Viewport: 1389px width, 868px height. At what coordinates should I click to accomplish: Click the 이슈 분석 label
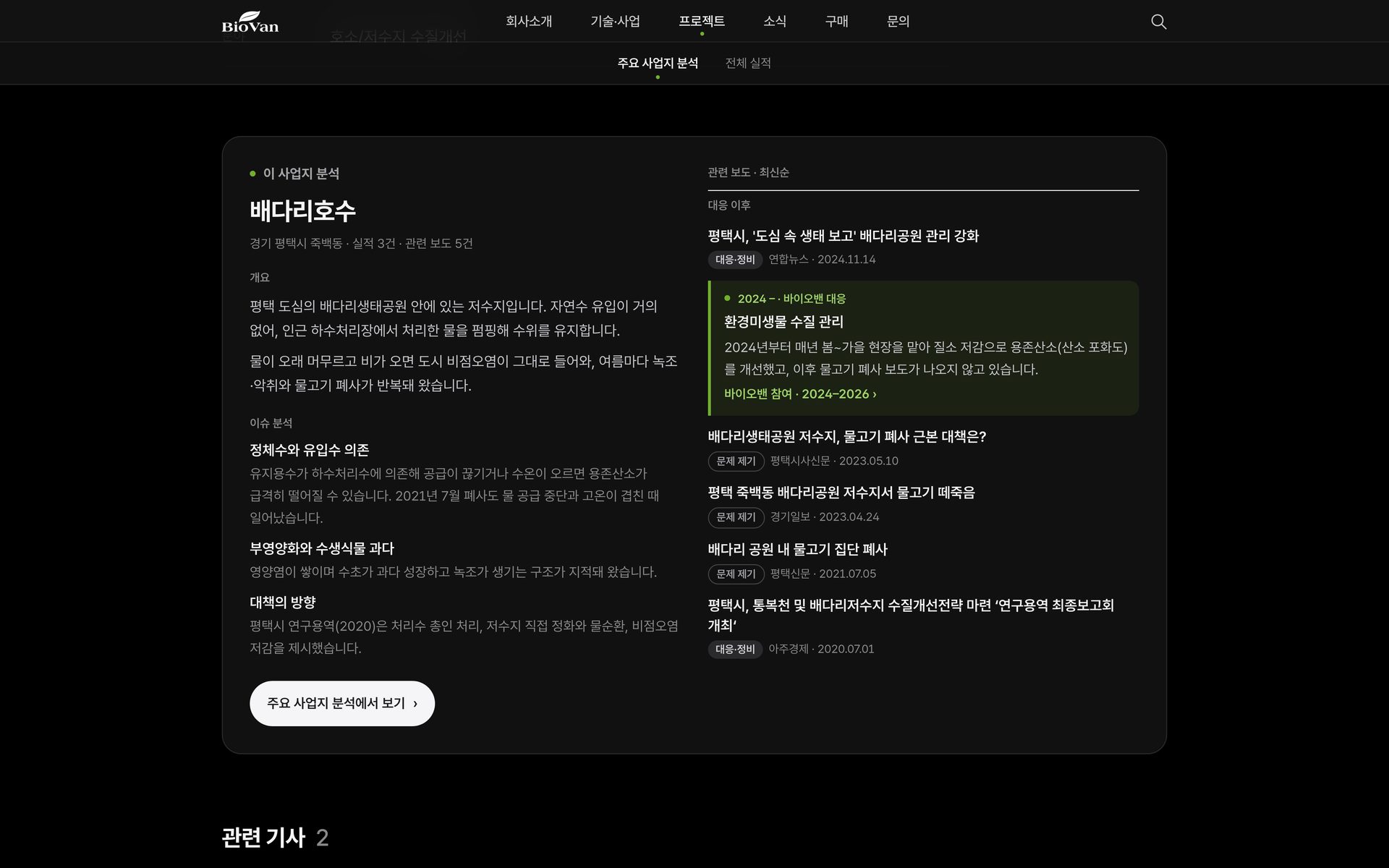[271, 423]
